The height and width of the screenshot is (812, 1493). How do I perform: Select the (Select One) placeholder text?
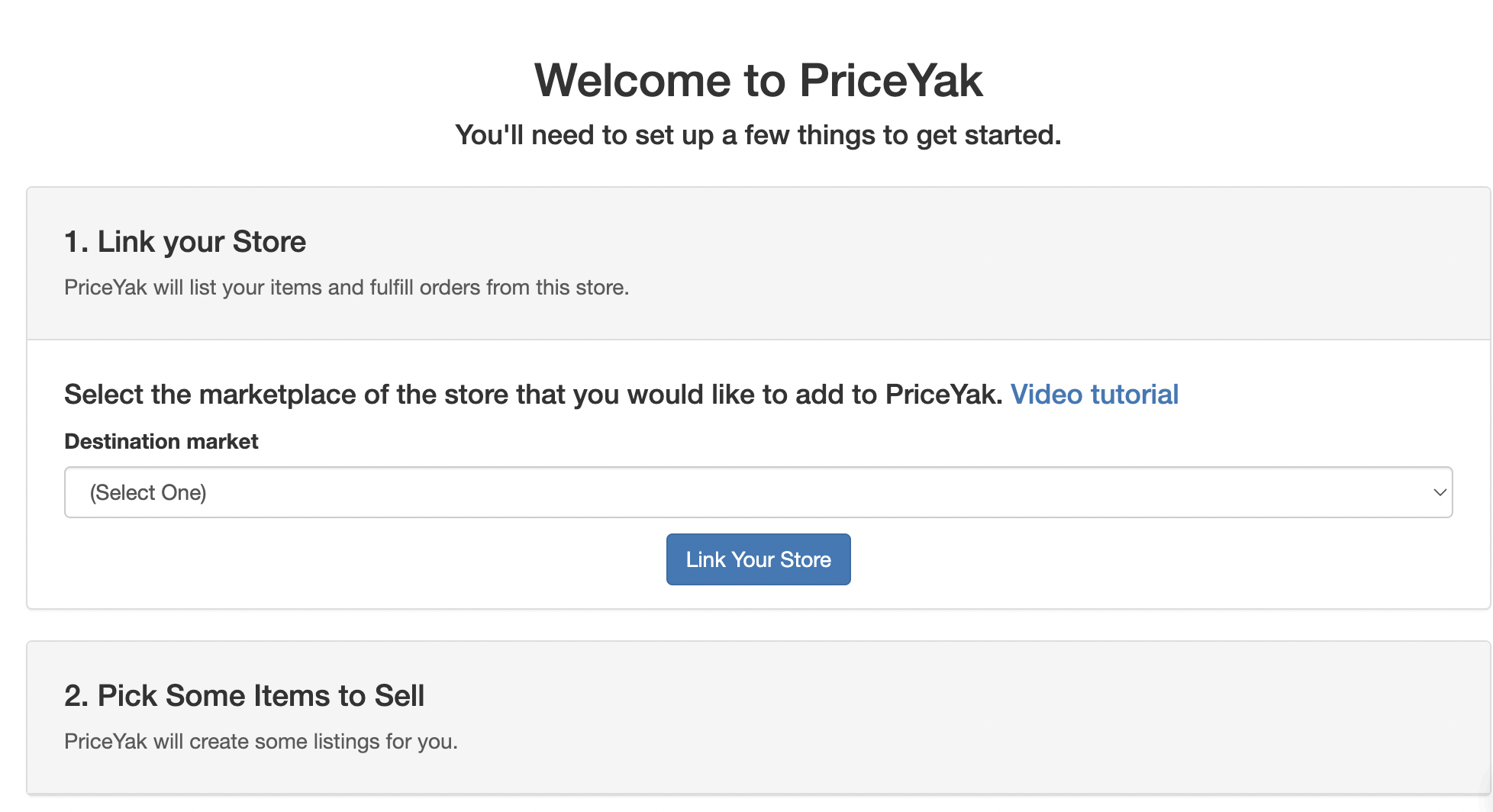148,493
